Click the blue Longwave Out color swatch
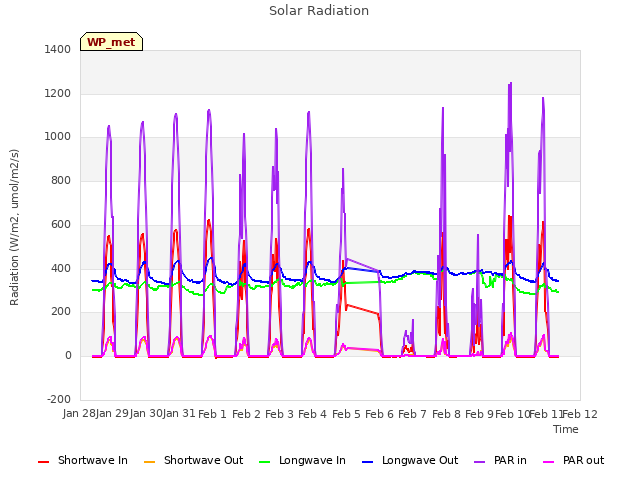Viewport: 640px width, 480px height. click(367, 462)
